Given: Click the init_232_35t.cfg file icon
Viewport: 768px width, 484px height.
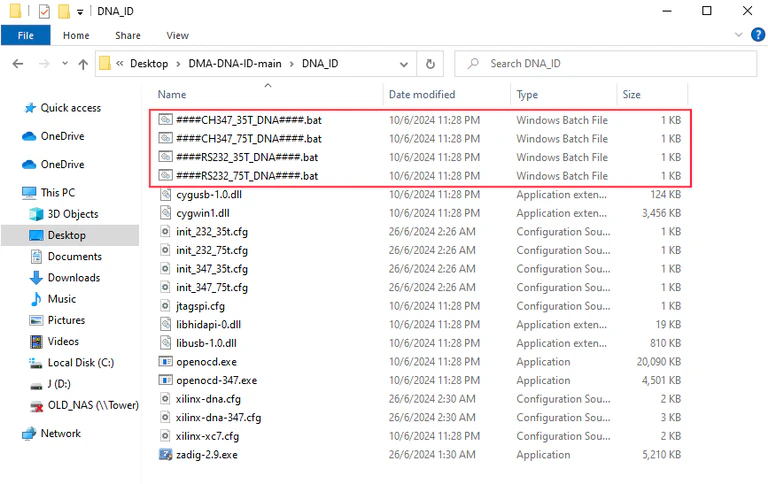Looking at the screenshot, I should pyautogui.click(x=166, y=232).
